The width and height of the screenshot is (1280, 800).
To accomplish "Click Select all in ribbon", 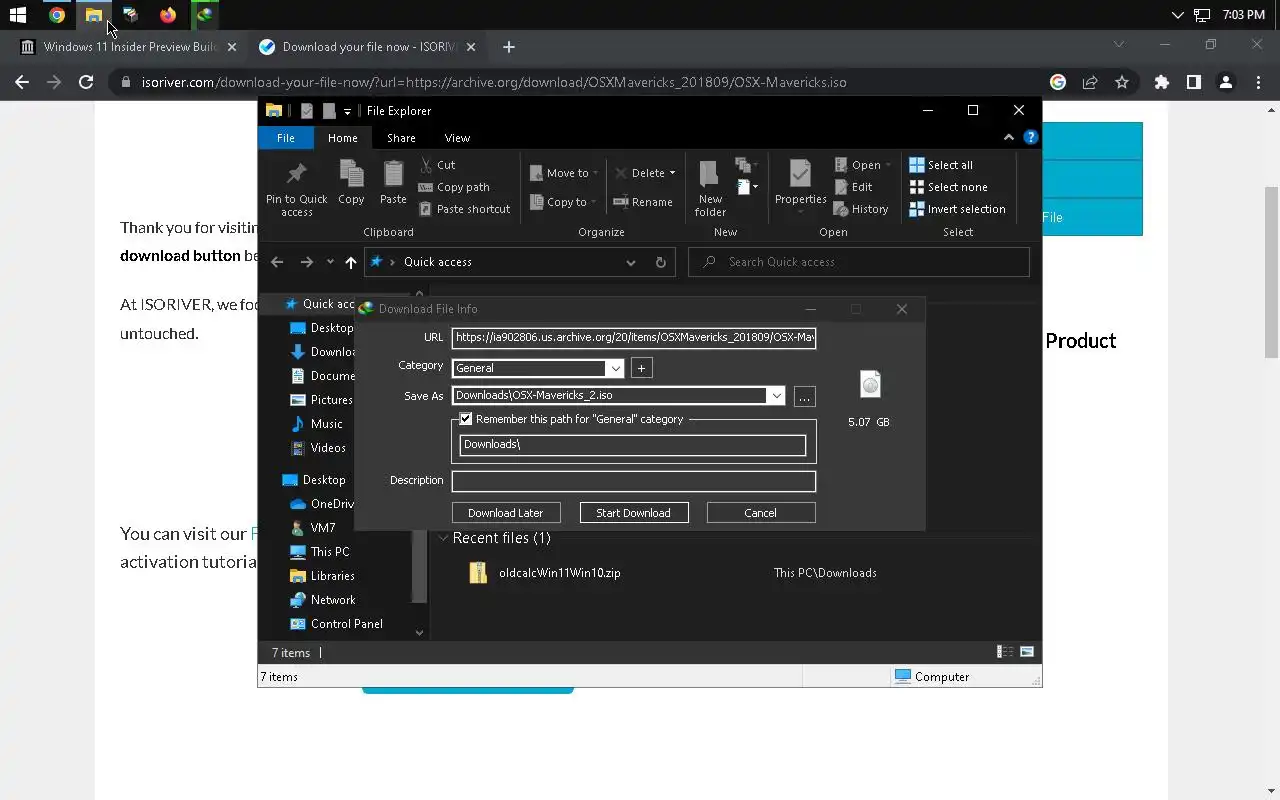I will click(941, 165).
